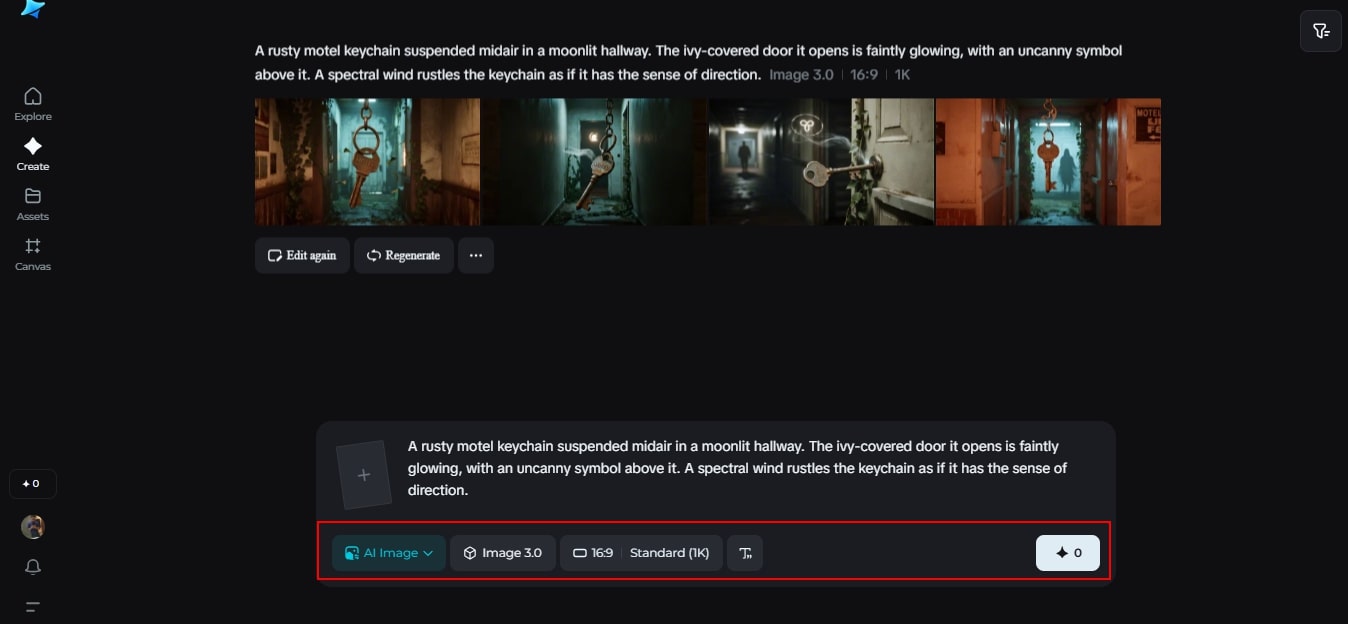Click the add reference image plus box

[x=363, y=475]
